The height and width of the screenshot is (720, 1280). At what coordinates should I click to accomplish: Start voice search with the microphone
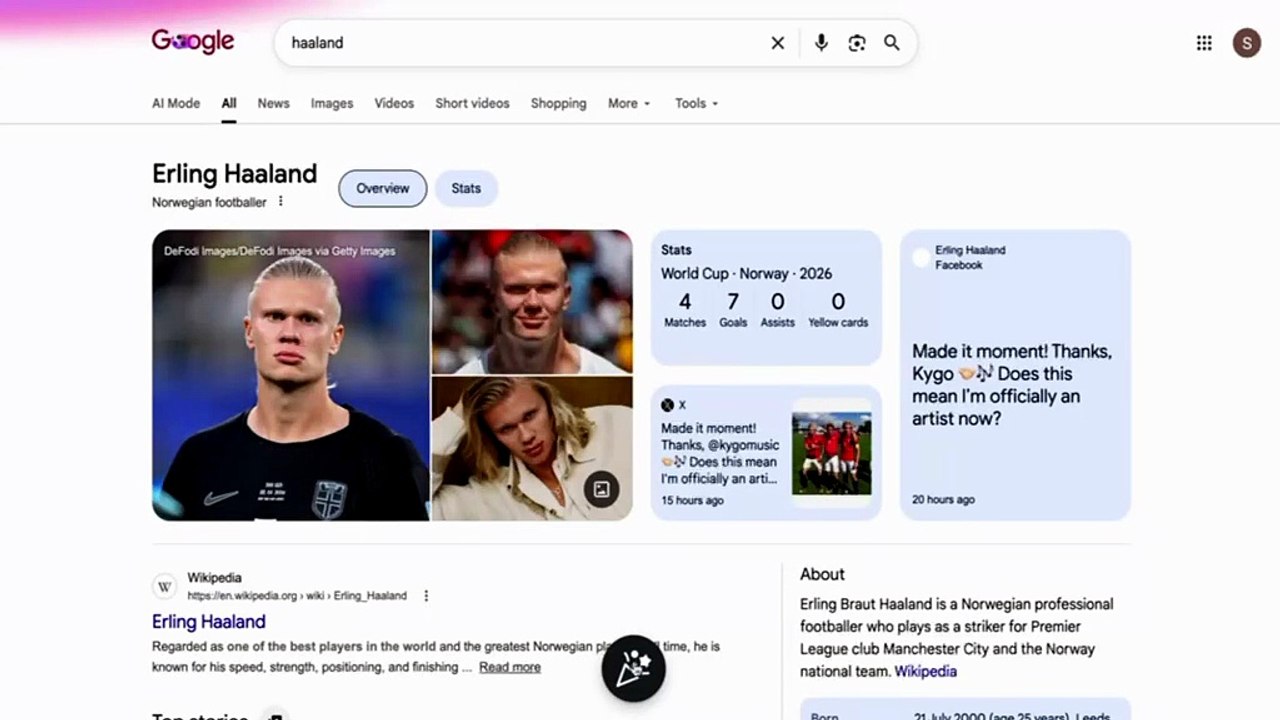pos(821,43)
